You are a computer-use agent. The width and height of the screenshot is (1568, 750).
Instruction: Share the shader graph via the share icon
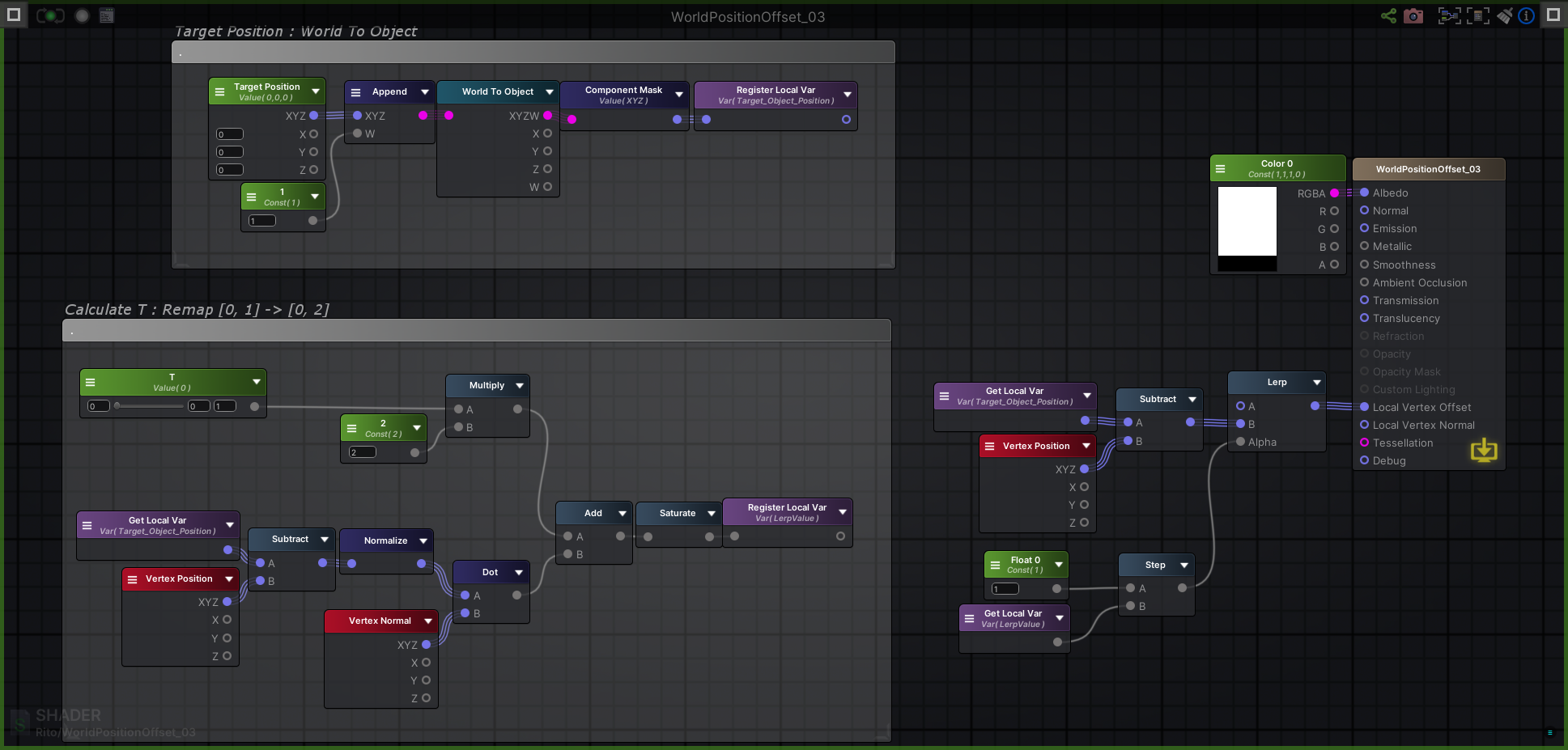point(1387,15)
